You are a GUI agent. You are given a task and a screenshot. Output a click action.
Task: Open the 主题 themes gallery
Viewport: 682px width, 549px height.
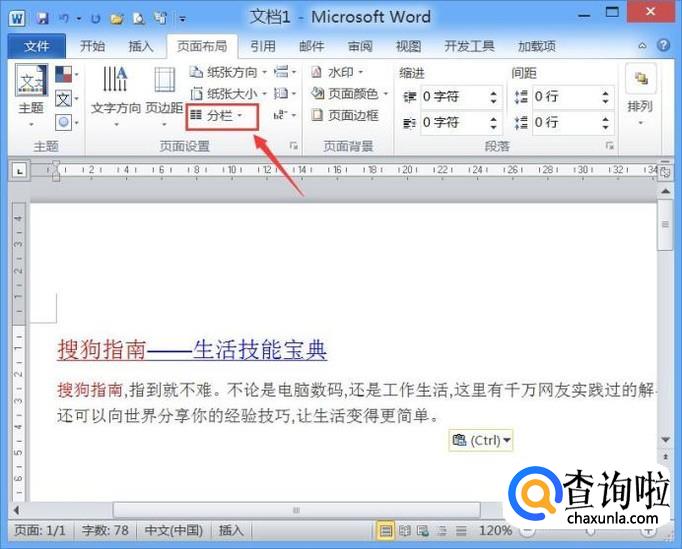31,96
